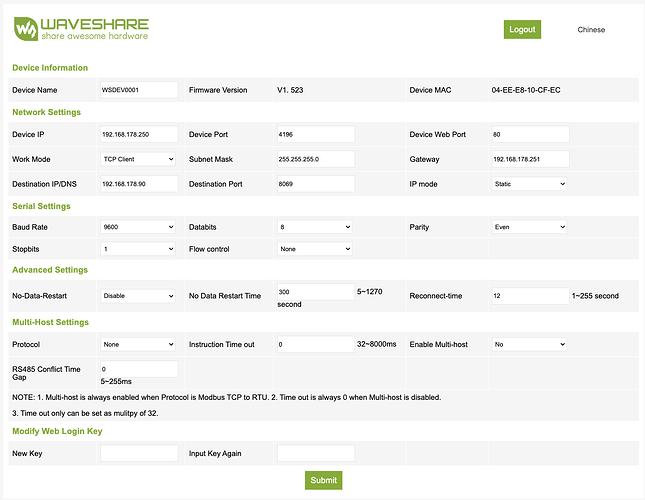Edit the Instruction Time out field
The width and height of the screenshot is (645, 500).
[x=316, y=345]
